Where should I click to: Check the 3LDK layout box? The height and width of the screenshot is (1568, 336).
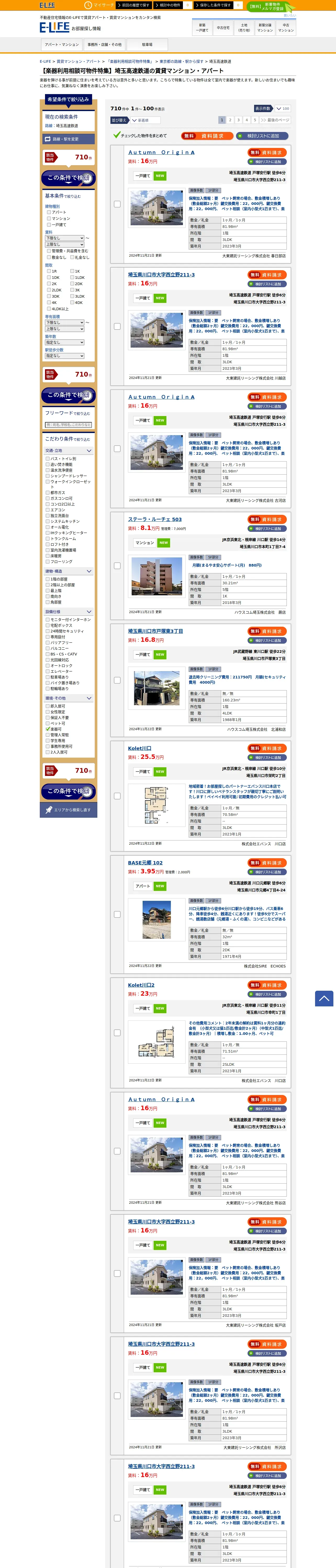72,296
